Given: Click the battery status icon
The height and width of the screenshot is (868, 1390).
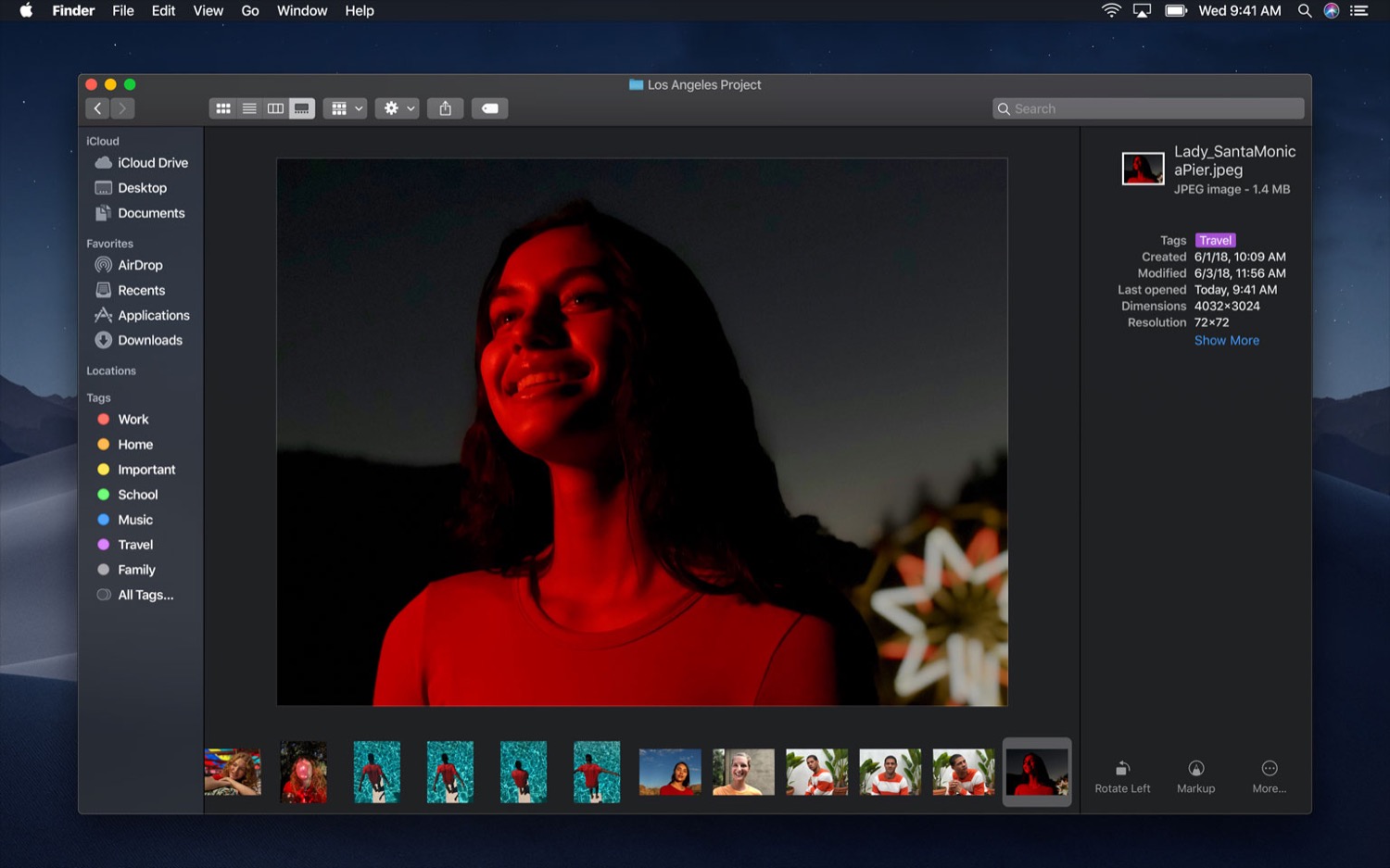Looking at the screenshot, I should [x=1176, y=11].
